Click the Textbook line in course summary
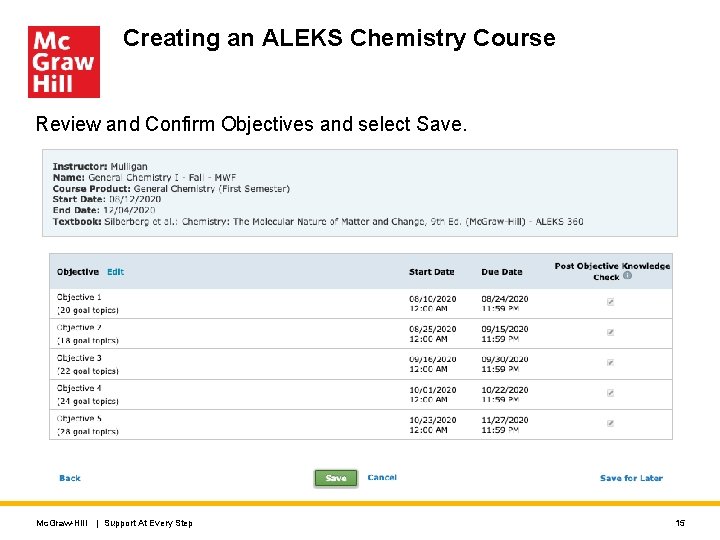This screenshot has height=540, width=720. [x=318, y=221]
